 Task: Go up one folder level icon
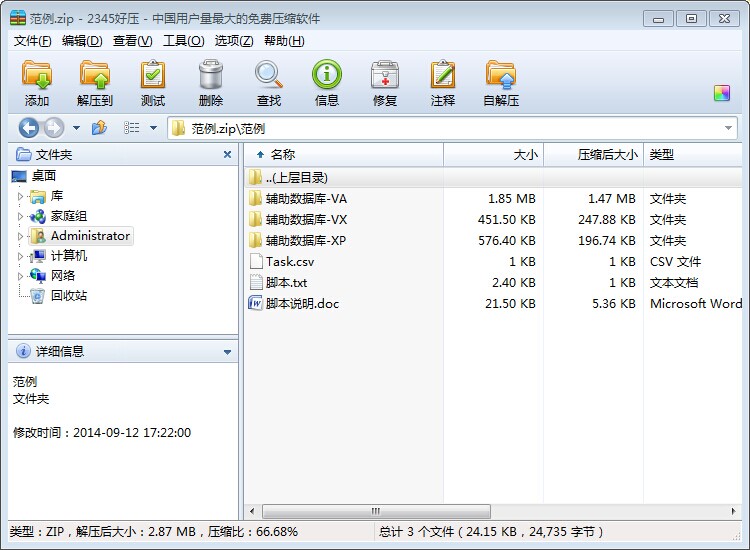(x=99, y=128)
